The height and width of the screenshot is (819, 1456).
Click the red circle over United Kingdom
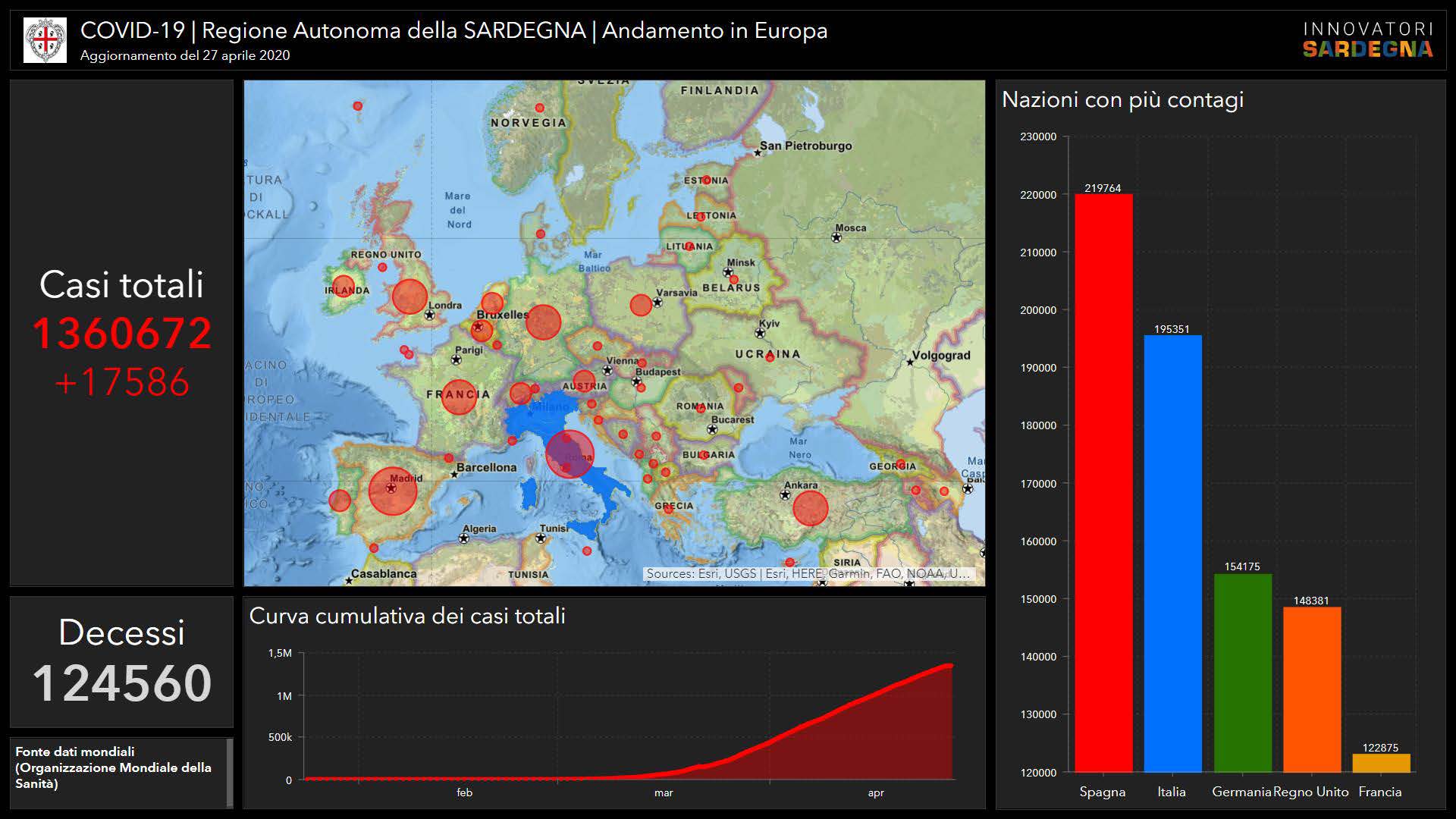click(409, 296)
